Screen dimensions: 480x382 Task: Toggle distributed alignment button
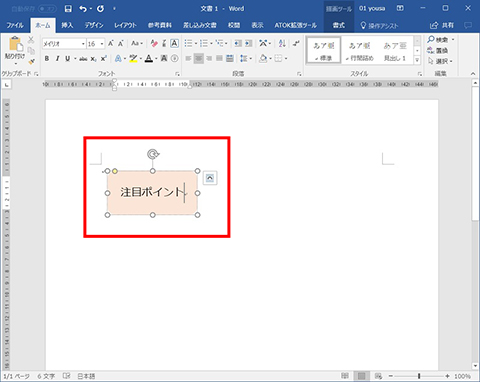click(230, 59)
